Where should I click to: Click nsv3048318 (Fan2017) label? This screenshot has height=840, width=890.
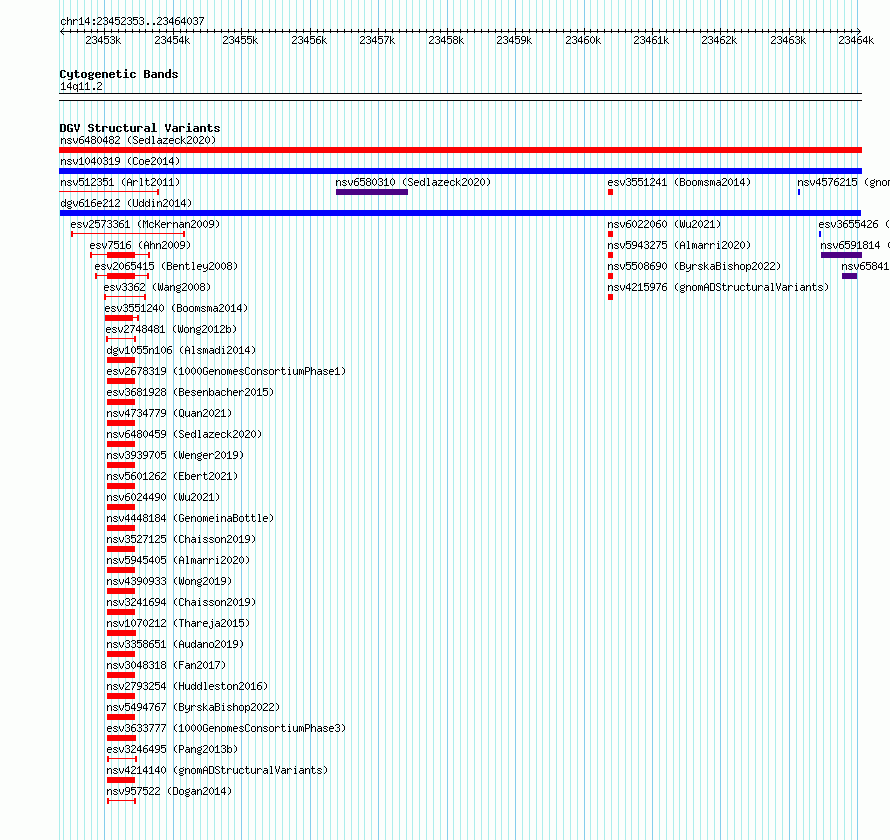166,665
